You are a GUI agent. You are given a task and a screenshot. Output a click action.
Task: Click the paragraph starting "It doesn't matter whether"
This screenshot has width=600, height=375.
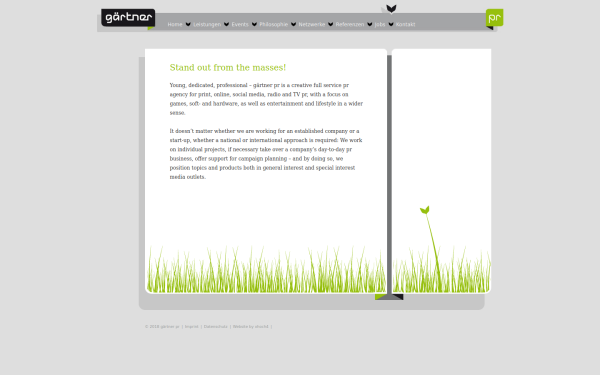(266, 154)
